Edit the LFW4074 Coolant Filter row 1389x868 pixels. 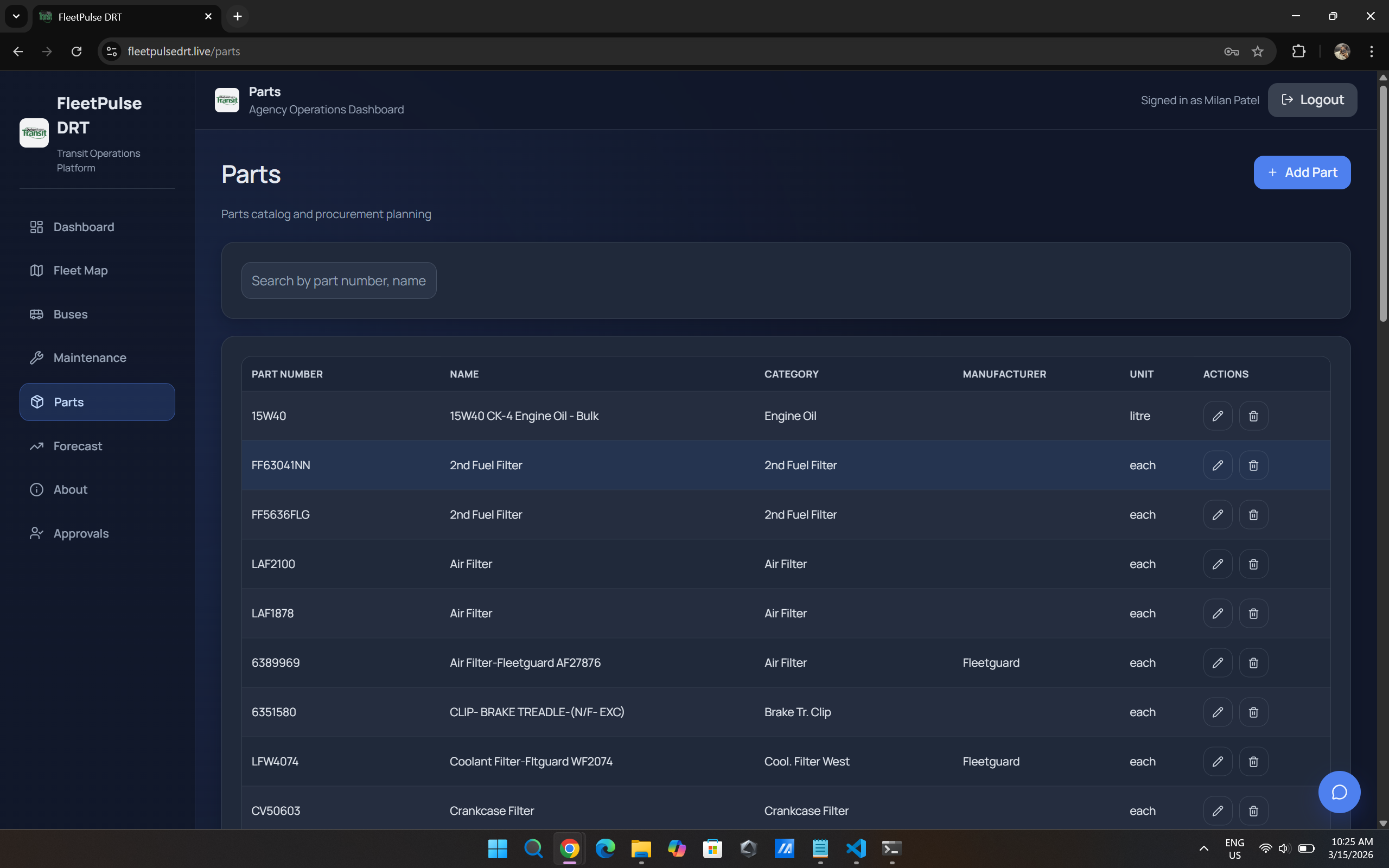click(x=1218, y=761)
